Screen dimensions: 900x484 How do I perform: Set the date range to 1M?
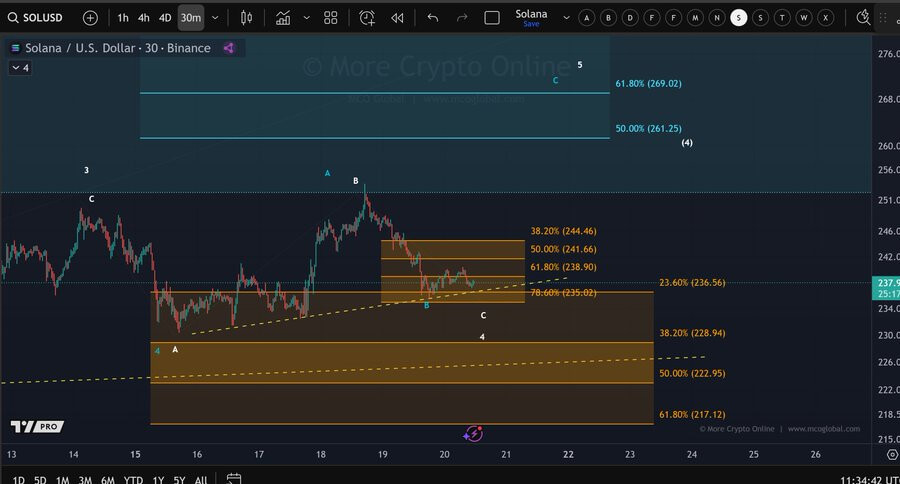click(63, 479)
